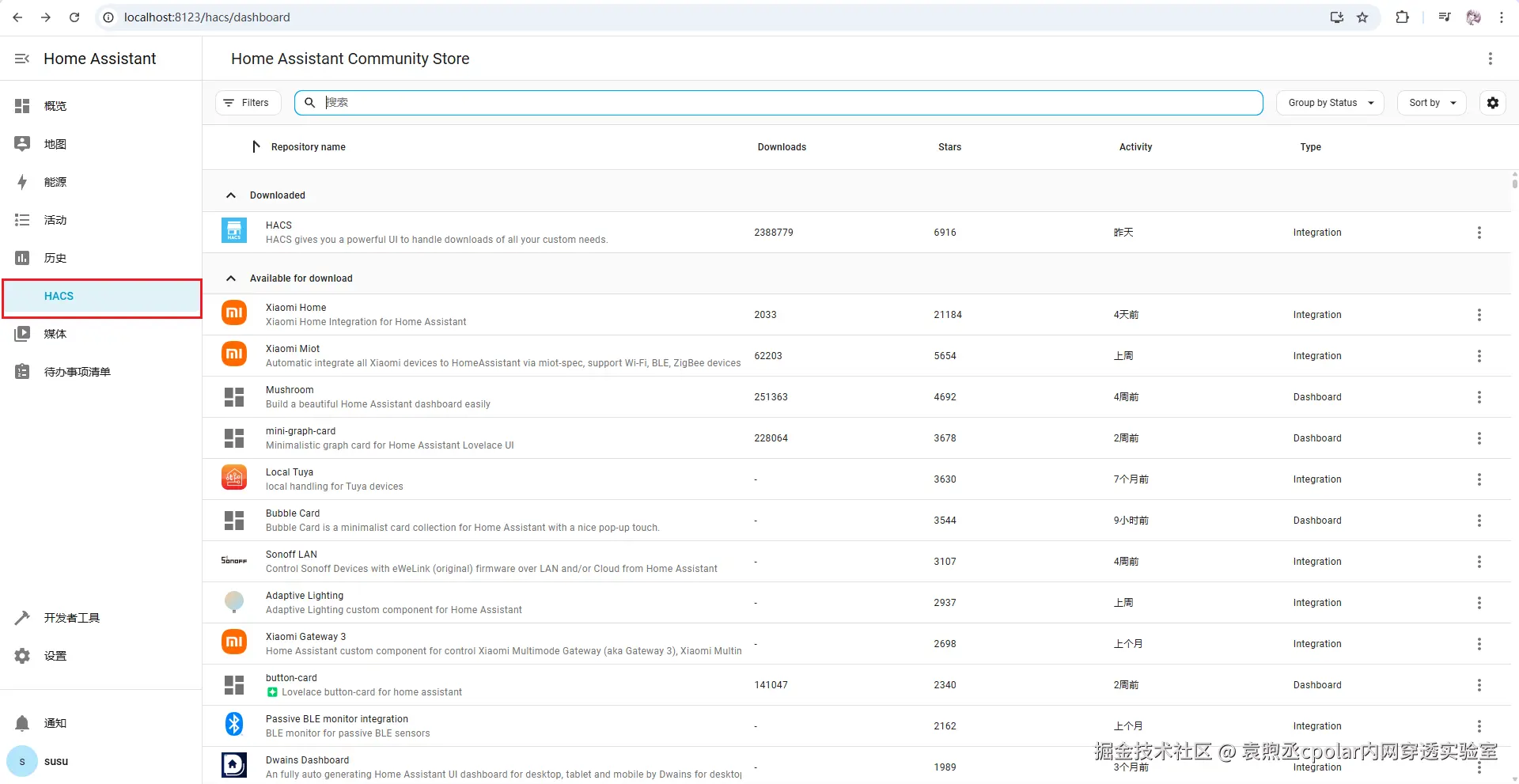
Task: Click the 媒体 media icon in sidebar
Action: [22, 334]
